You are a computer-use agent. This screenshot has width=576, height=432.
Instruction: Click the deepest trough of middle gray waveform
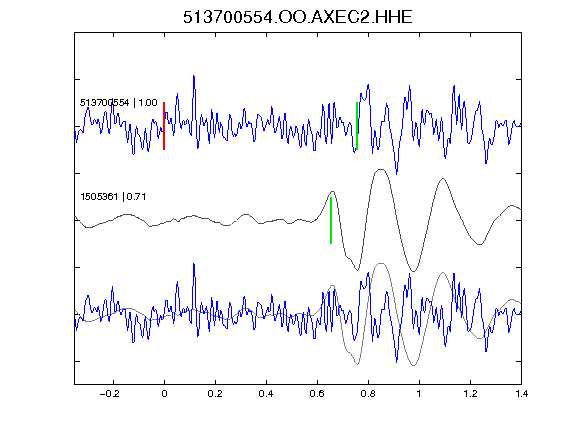413,271
